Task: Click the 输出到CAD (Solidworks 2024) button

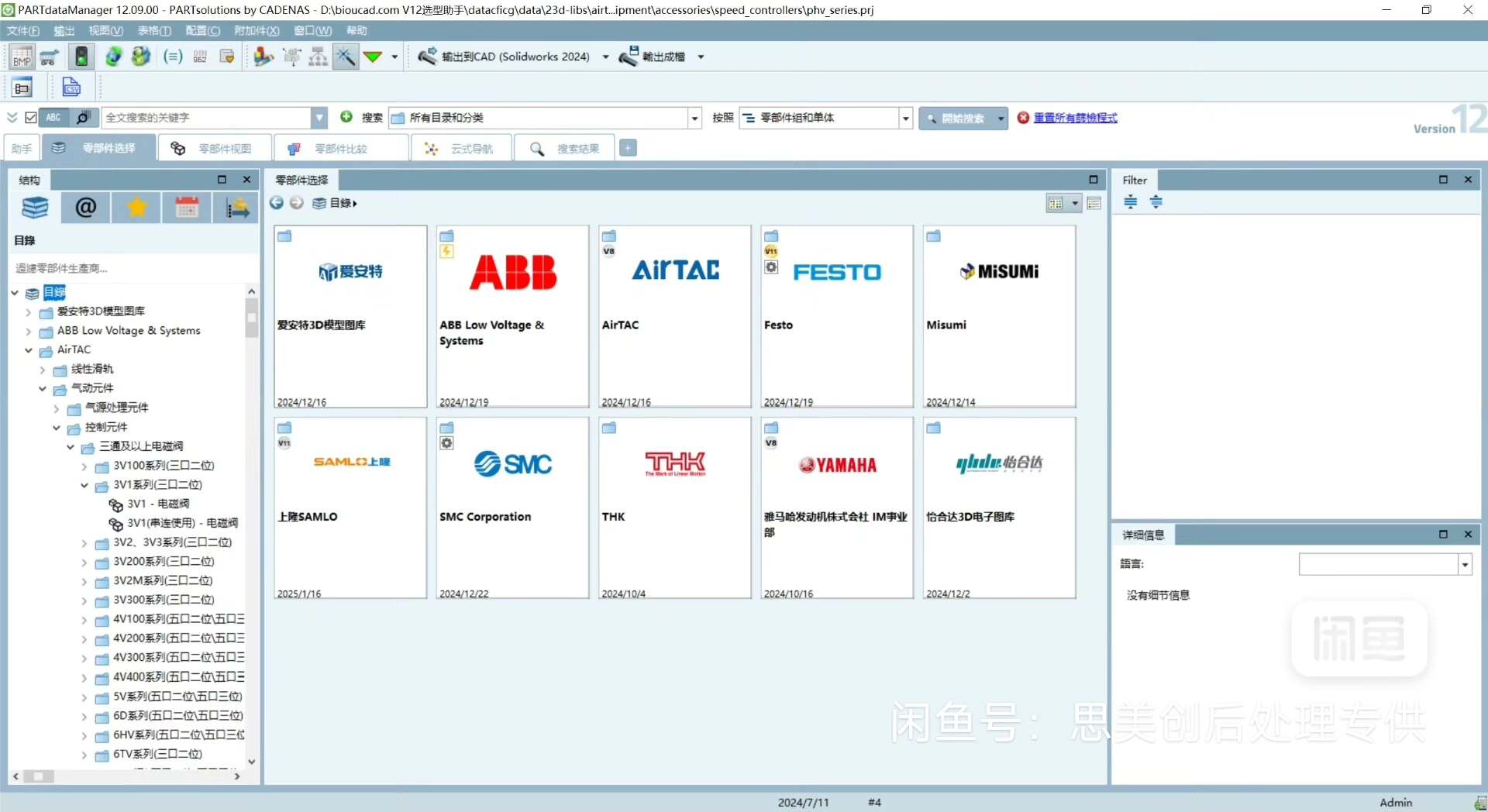Action: [x=505, y=57]
